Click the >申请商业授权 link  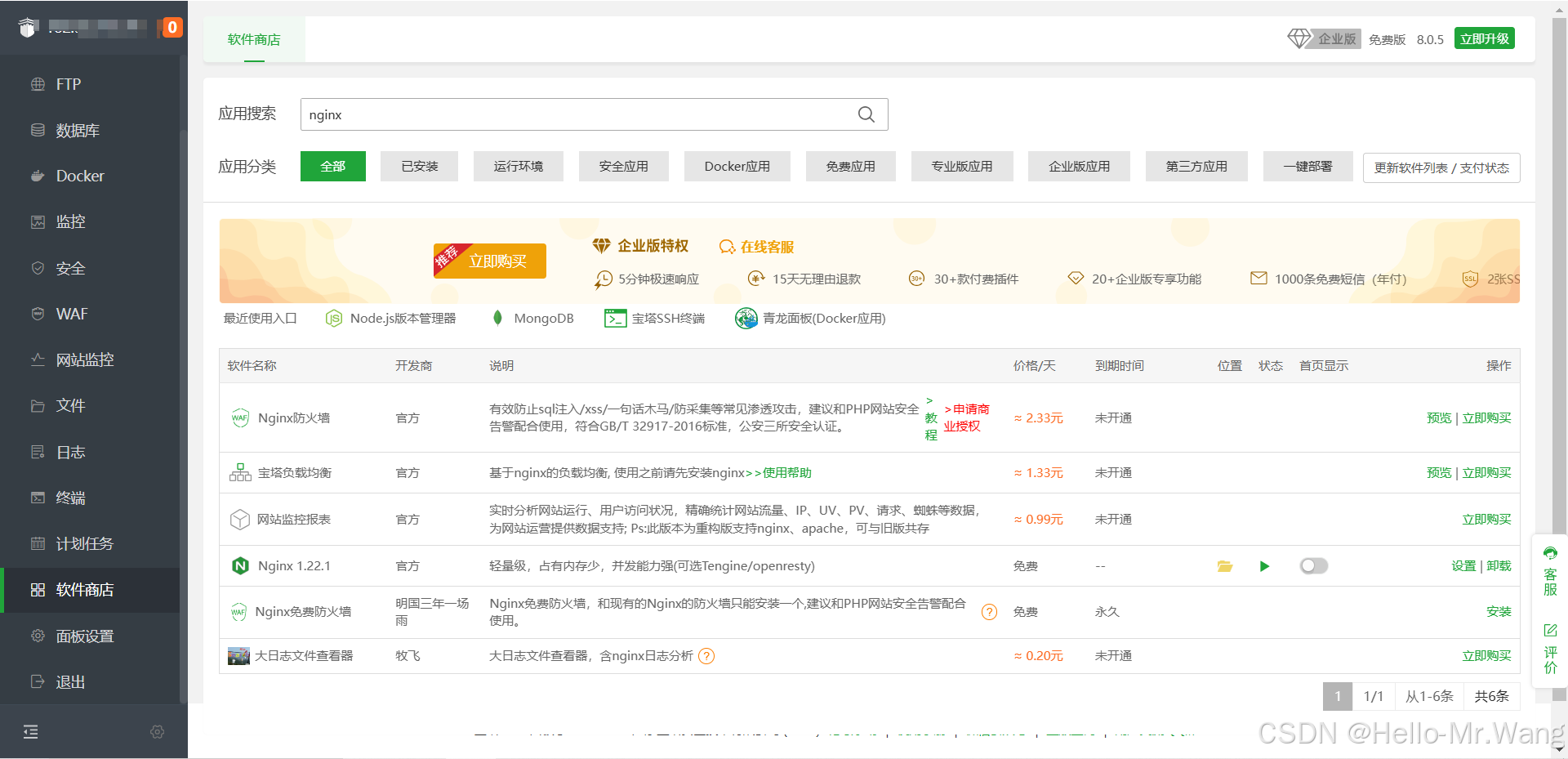tap(966, 417)
